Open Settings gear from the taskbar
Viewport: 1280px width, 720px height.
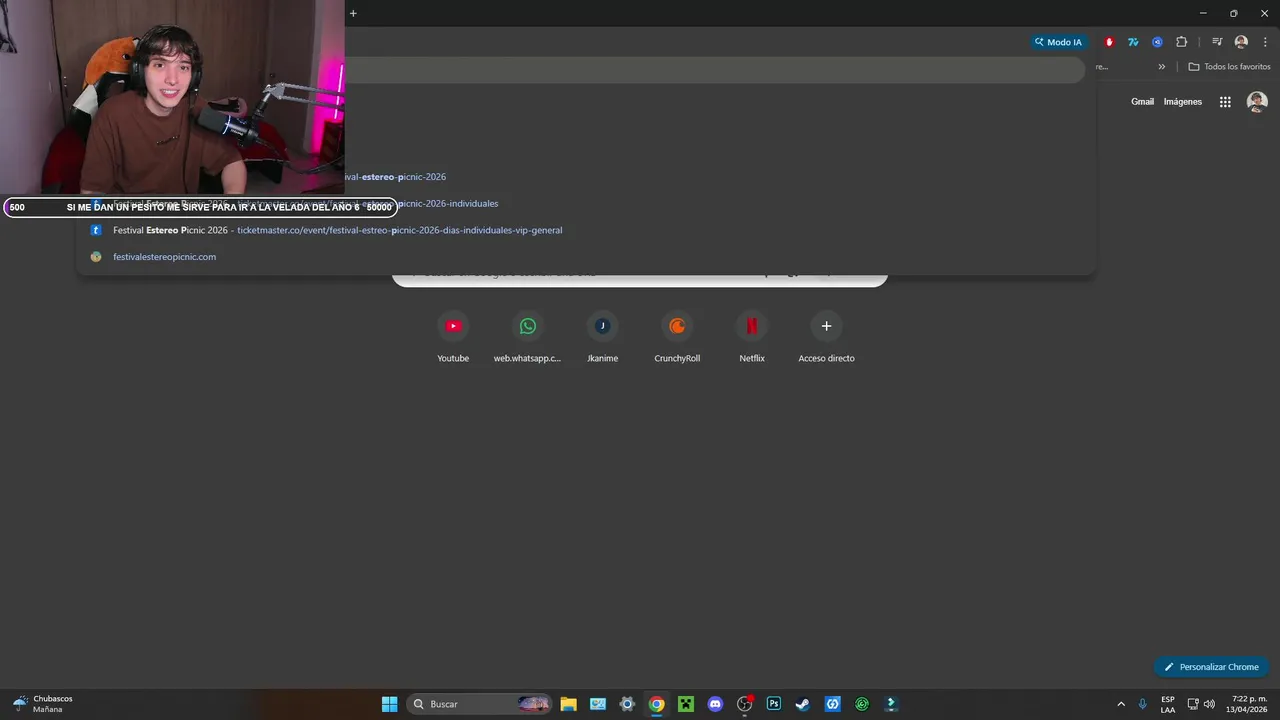pyautogui.click(x=627, y=704)
